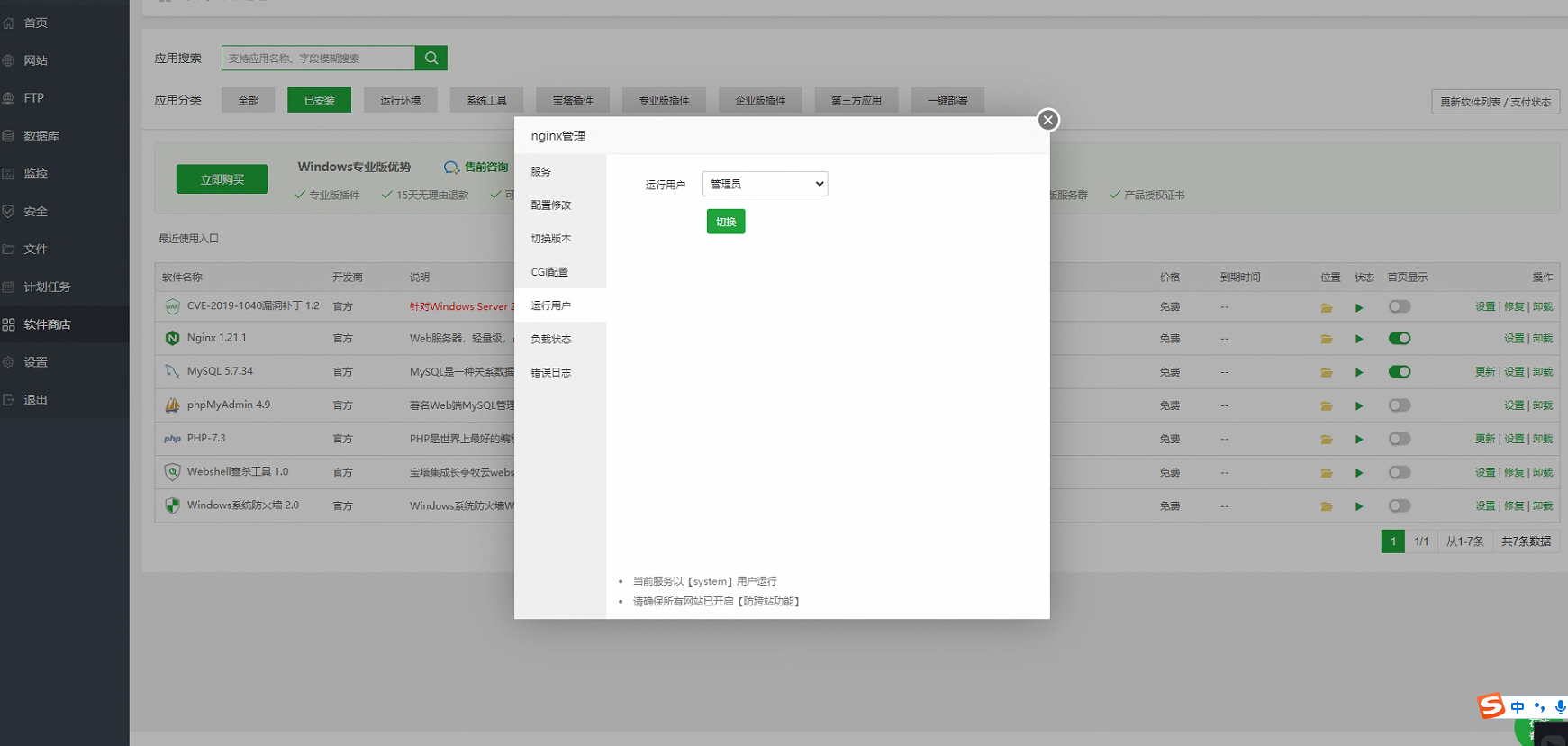Screen dimensions: 1568x746
Task: Click 更新软件列表 / 支付状态 button
Action: 1495,102
